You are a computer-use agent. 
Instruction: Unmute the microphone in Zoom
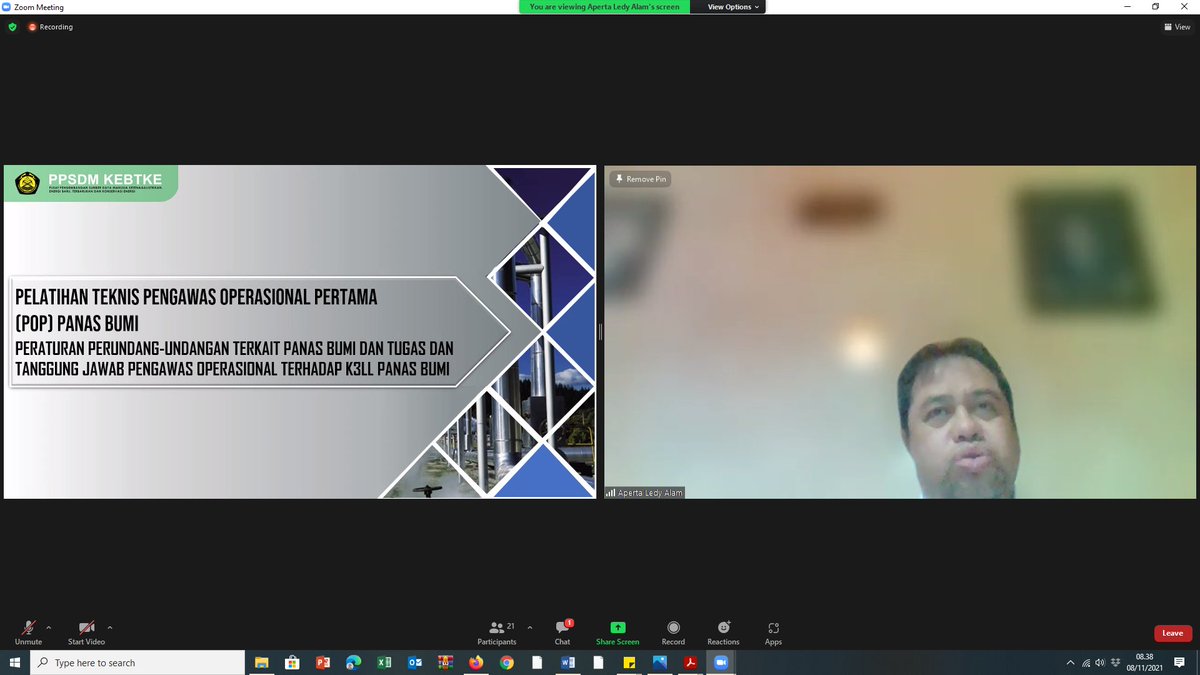click(28, 633)
